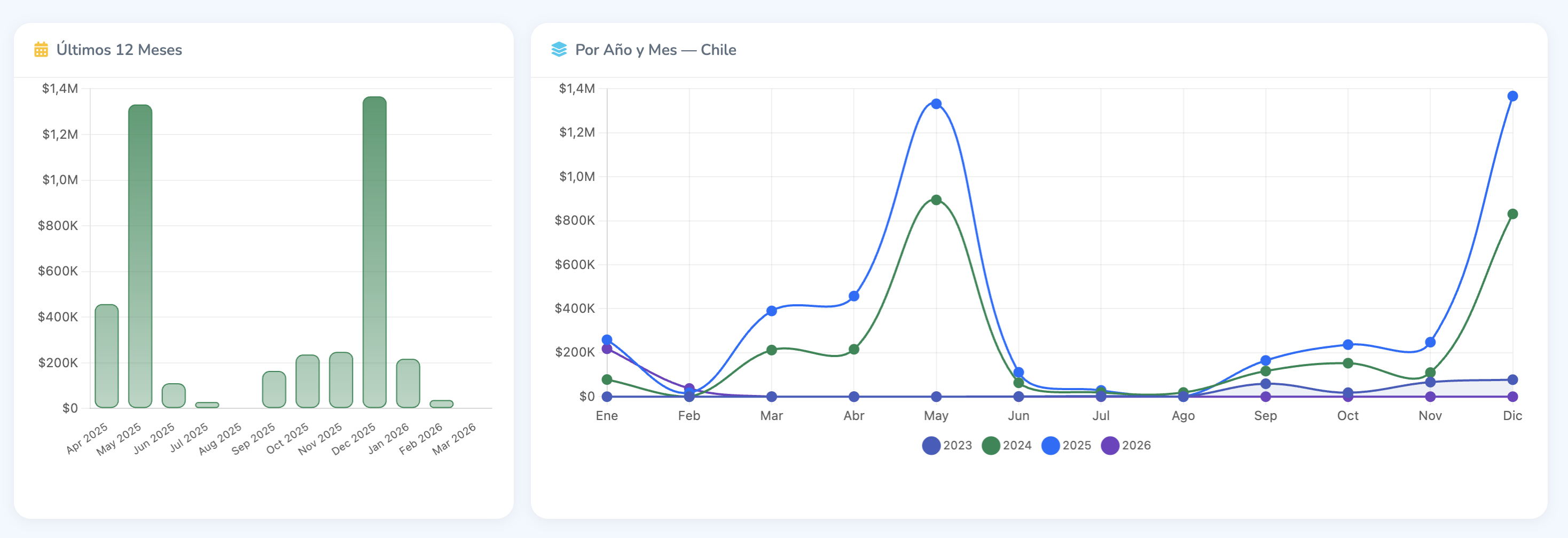
Task: Click the 2025 line's Abr data point
Action: [x=853, y=296]
